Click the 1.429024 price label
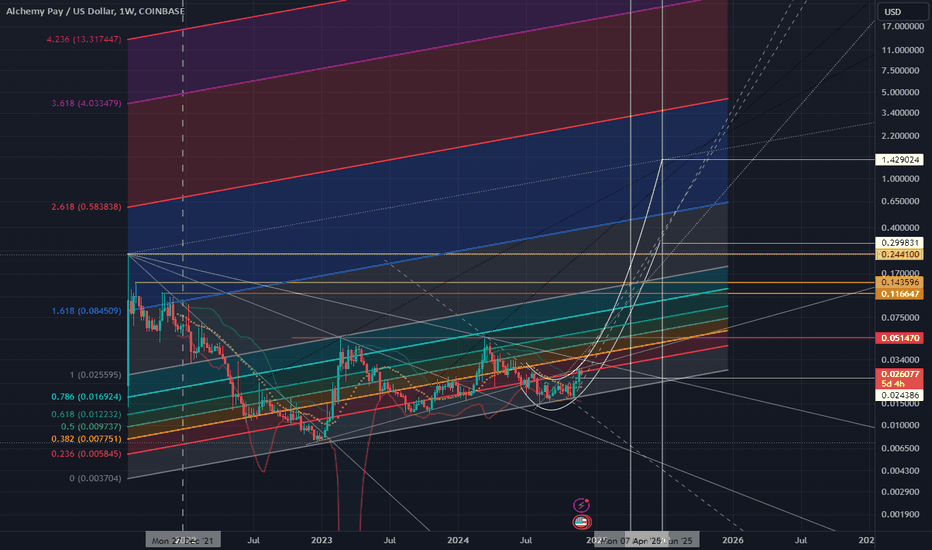The image size is (932, 550). (899, 160)
